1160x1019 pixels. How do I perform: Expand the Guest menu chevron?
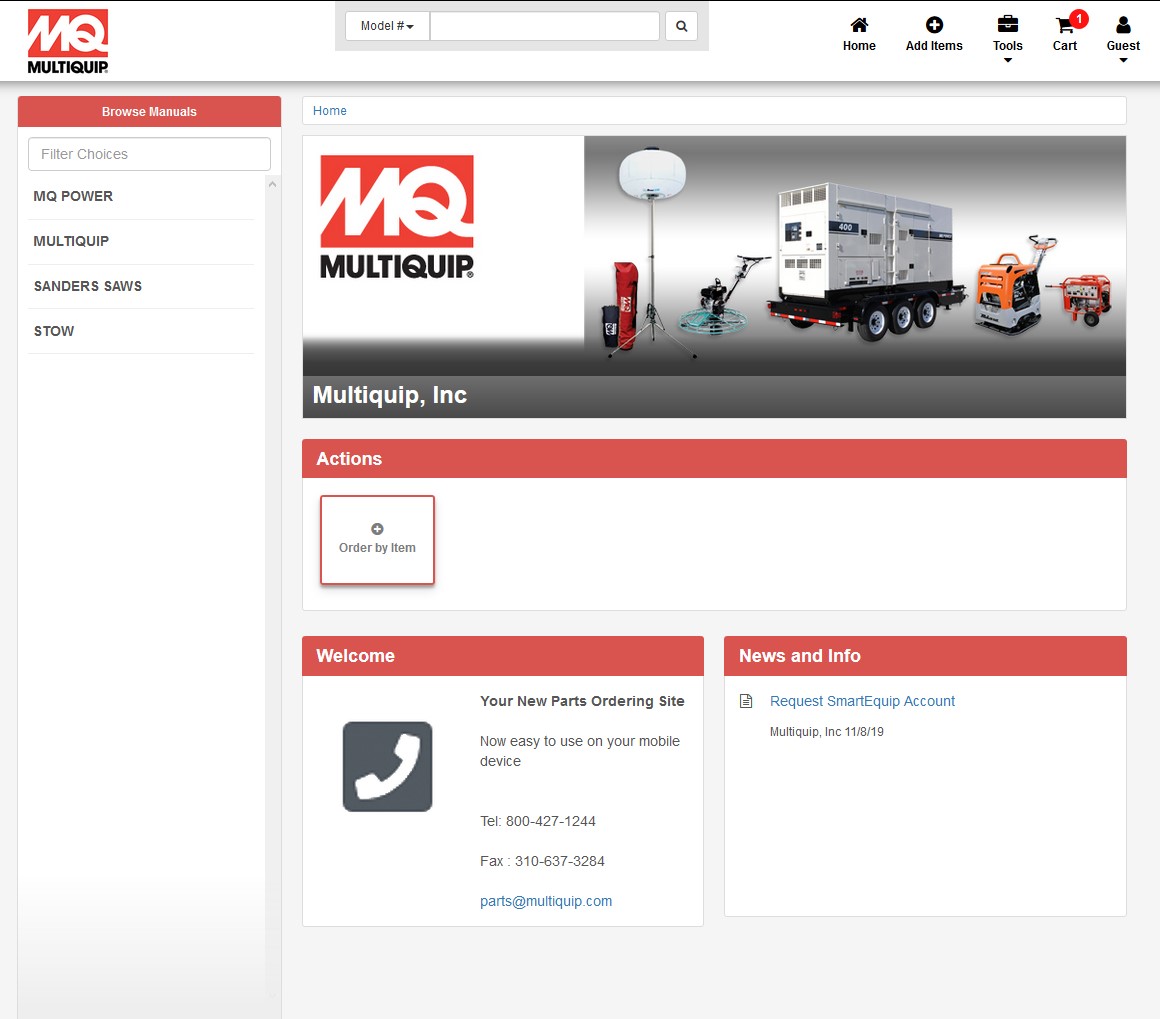click(1123, 60)
